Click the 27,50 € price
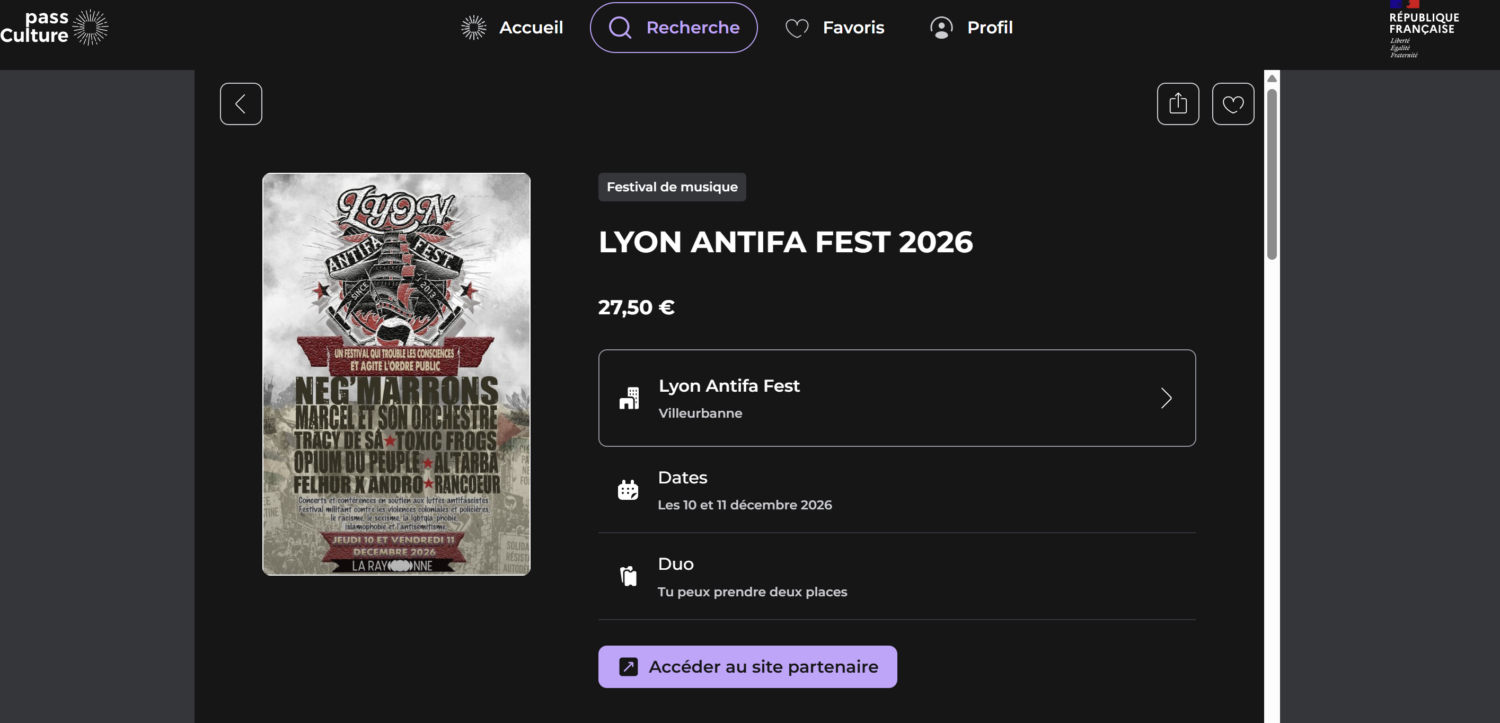This screenshot has height=723, width=1500. [636, 307]
